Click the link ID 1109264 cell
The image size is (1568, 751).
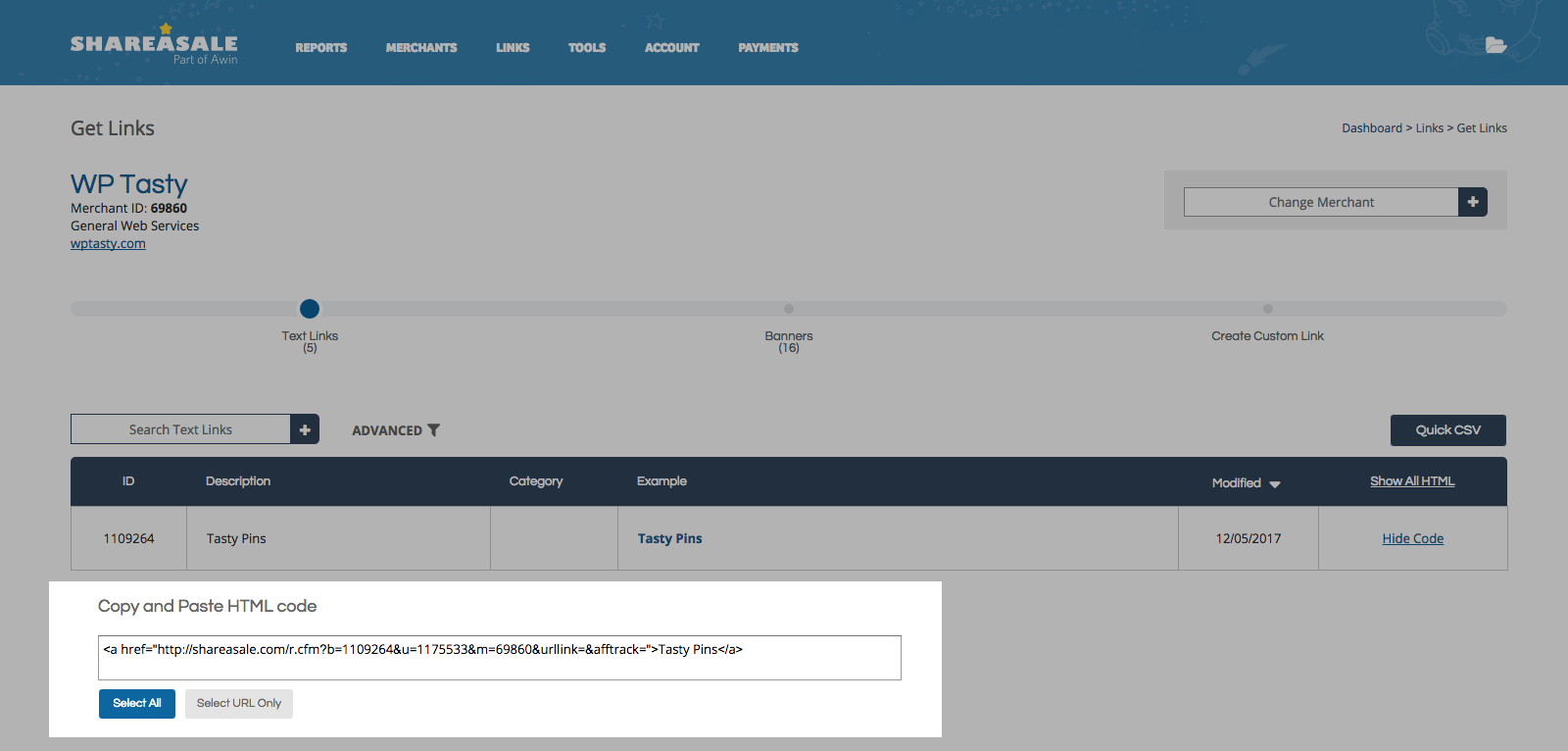[129, 538]
